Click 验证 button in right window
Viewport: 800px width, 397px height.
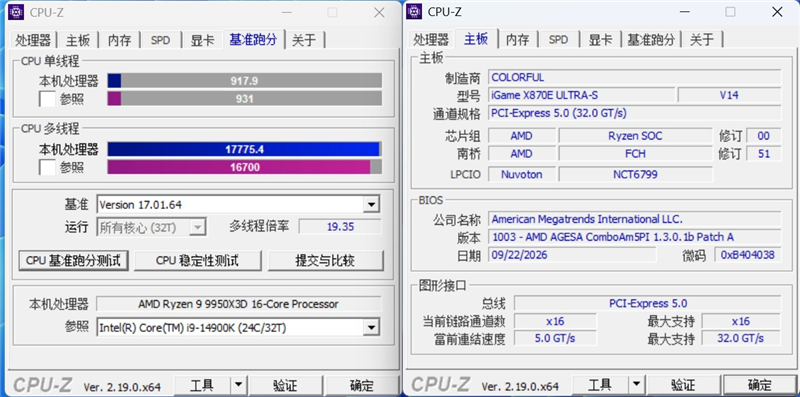683,385
